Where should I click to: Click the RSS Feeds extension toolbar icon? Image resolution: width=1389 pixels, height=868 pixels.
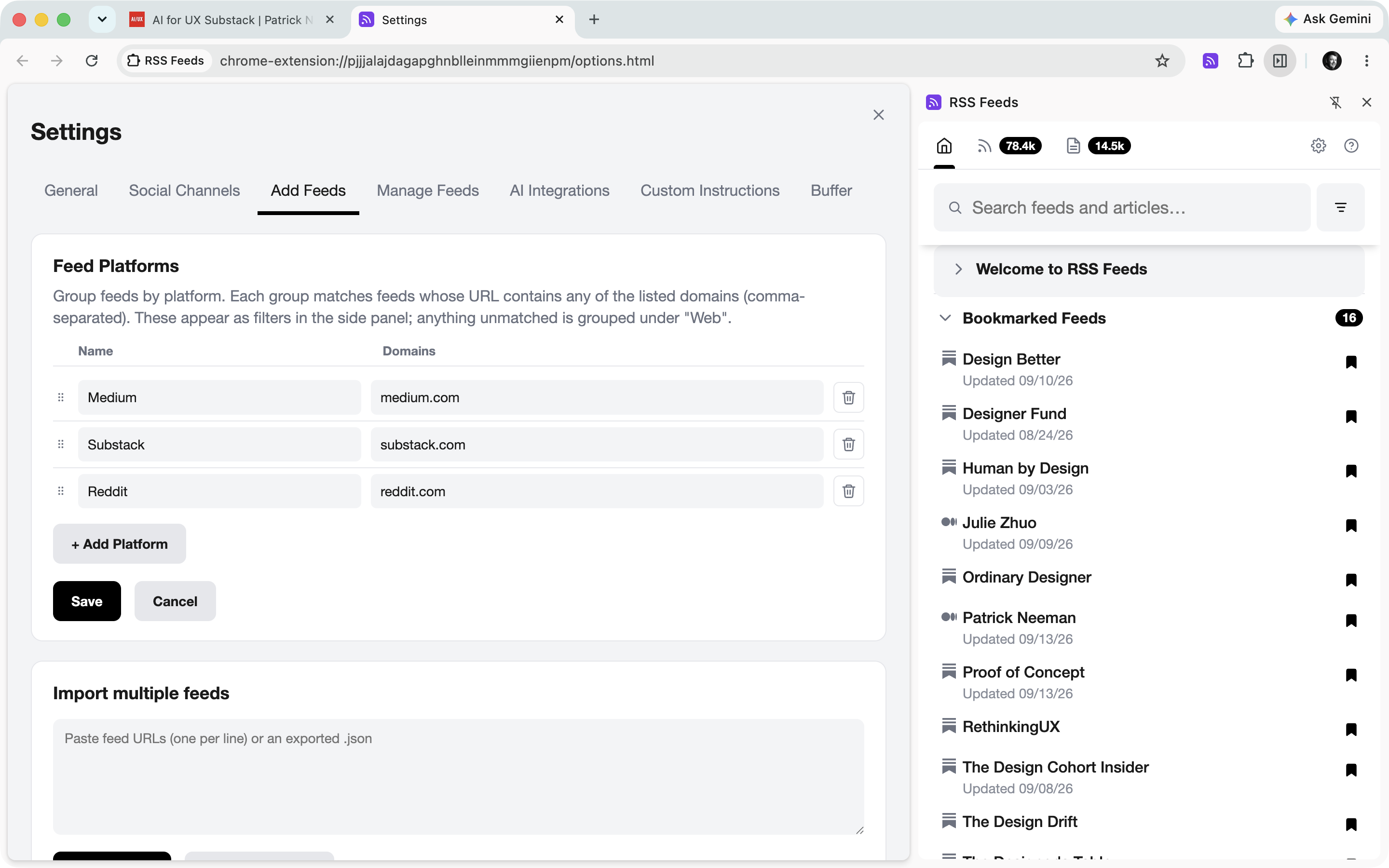(x=1211, y=61)
